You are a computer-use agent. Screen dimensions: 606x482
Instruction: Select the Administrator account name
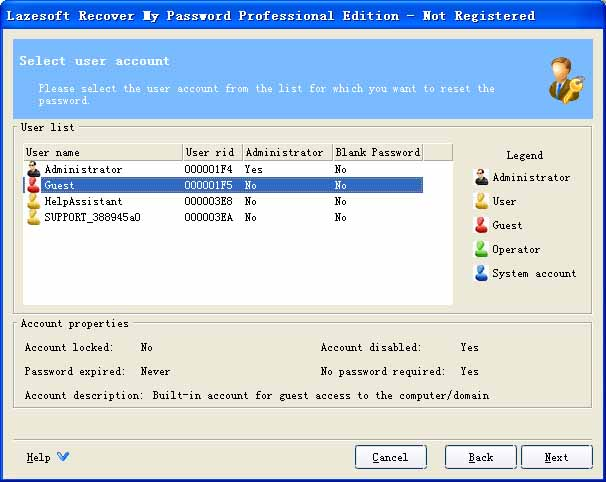83,169
